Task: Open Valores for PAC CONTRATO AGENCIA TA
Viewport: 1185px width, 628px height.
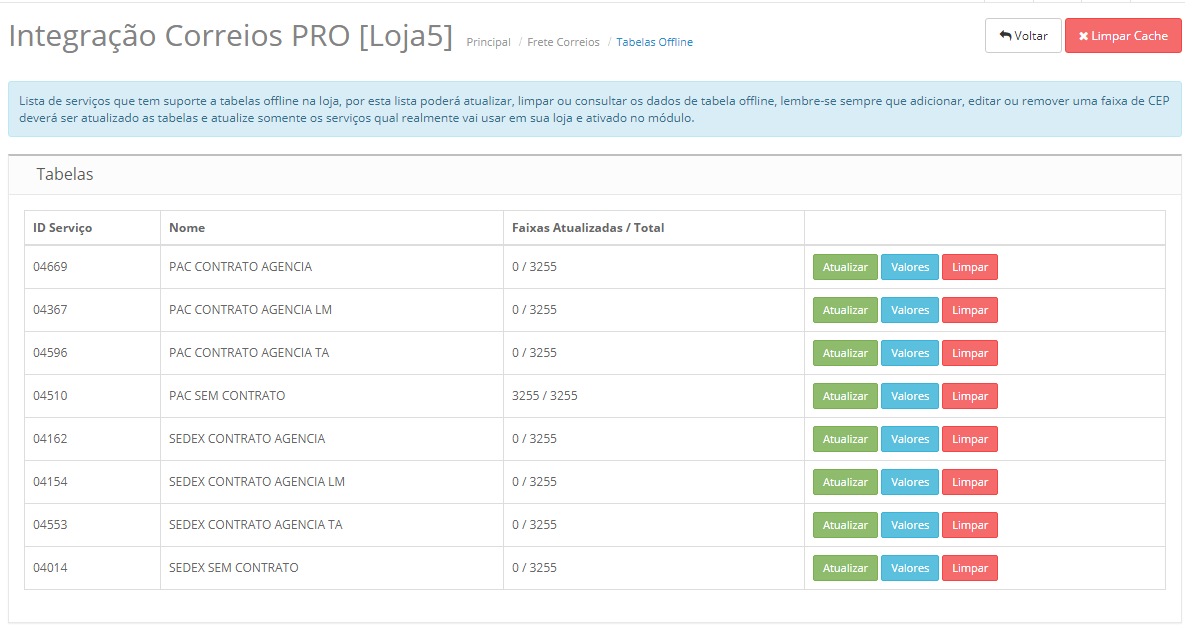Action: pos(910,353)
